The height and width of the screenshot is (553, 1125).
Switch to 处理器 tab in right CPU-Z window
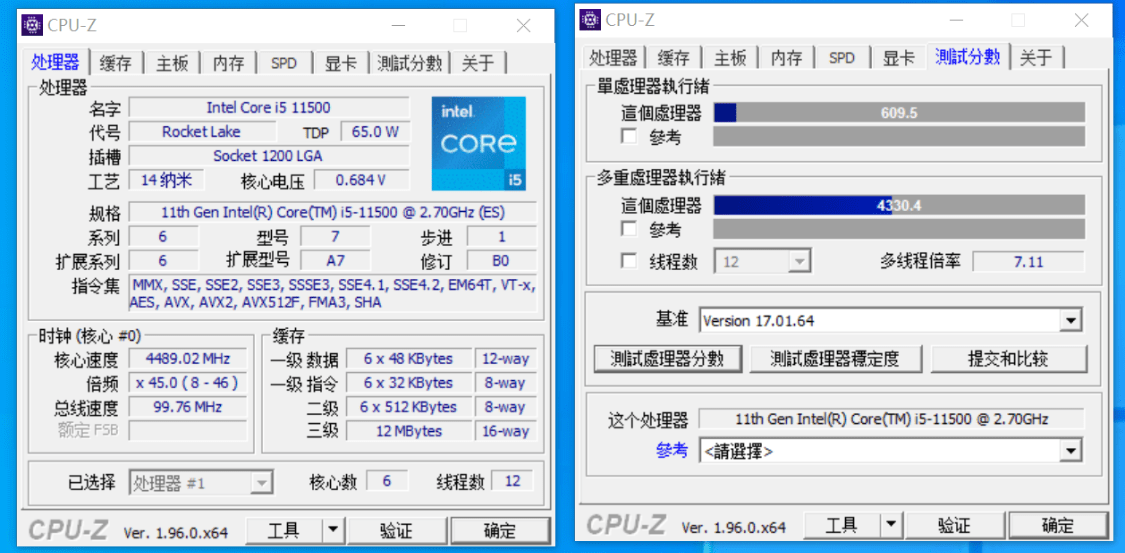613,57
